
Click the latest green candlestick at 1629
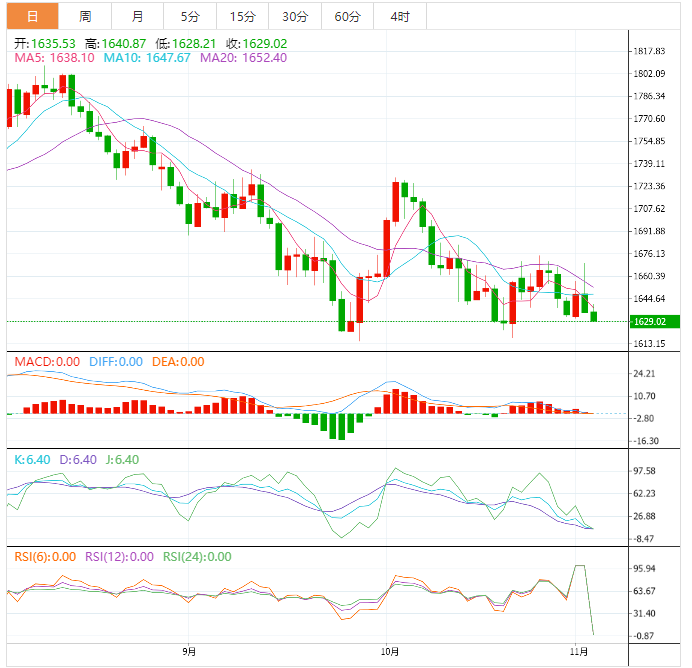pos(594,316)
